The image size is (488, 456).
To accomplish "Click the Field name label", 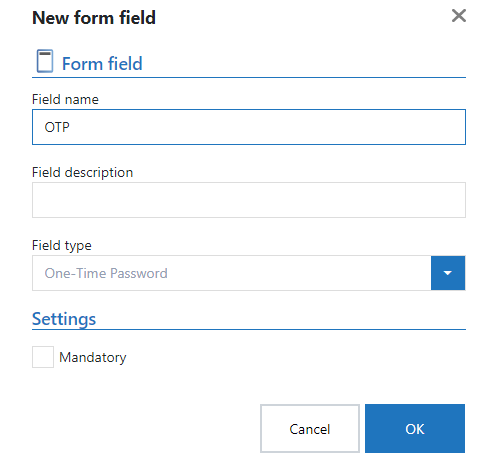I will (x=65, y=99).
